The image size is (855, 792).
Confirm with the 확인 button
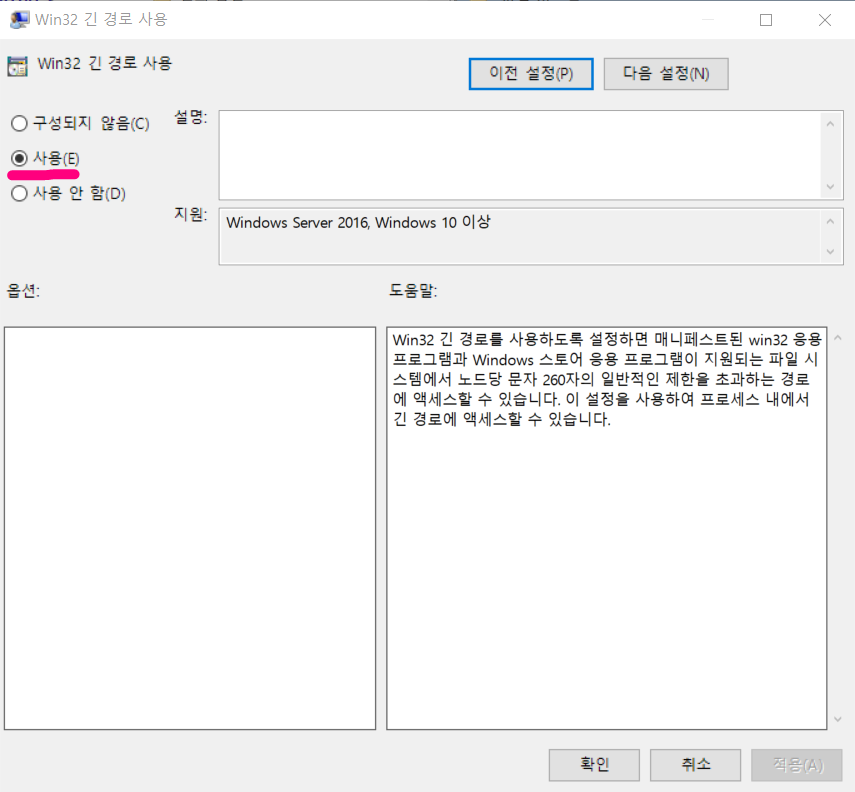tap(594, 765)
